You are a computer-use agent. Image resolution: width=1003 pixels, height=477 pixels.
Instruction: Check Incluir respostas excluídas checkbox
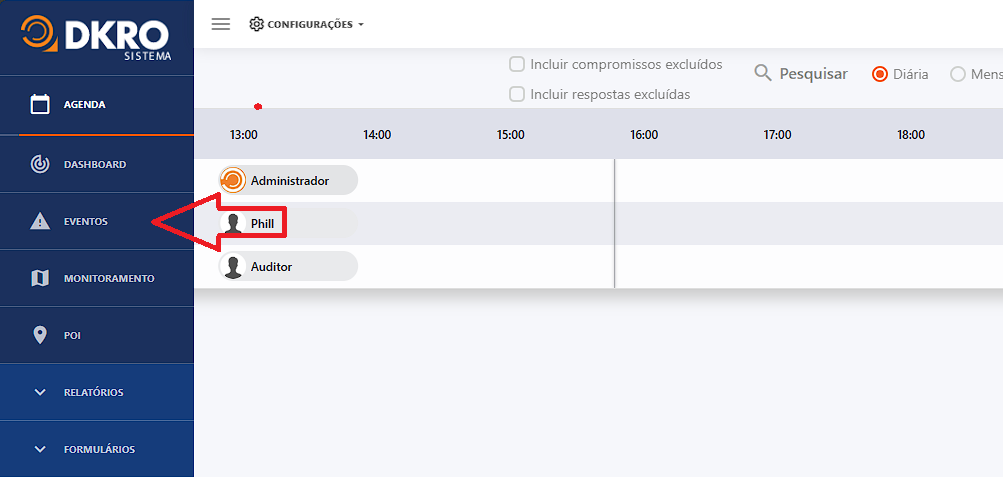click(517, 94)
